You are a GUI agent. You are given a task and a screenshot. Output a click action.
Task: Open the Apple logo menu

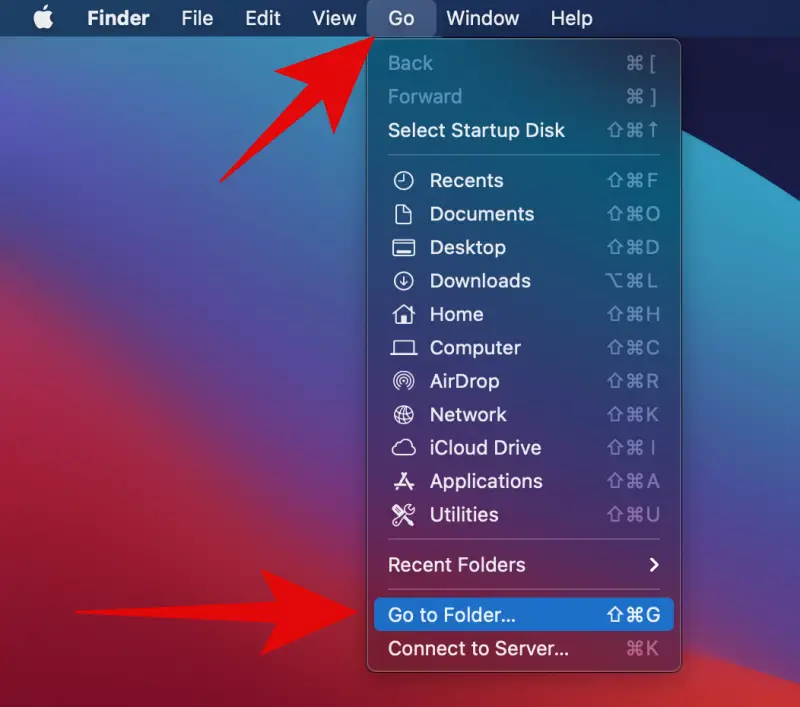[x=43, y=18]
